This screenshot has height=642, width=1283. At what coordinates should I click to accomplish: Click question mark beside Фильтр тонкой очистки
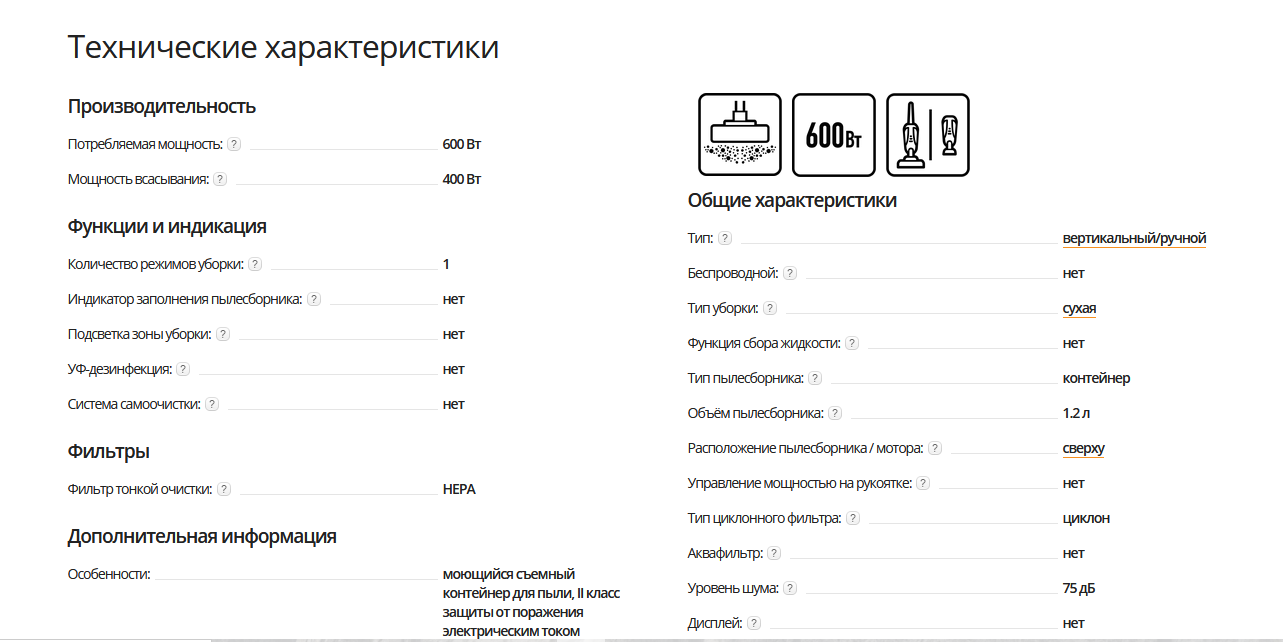(224, 489)
